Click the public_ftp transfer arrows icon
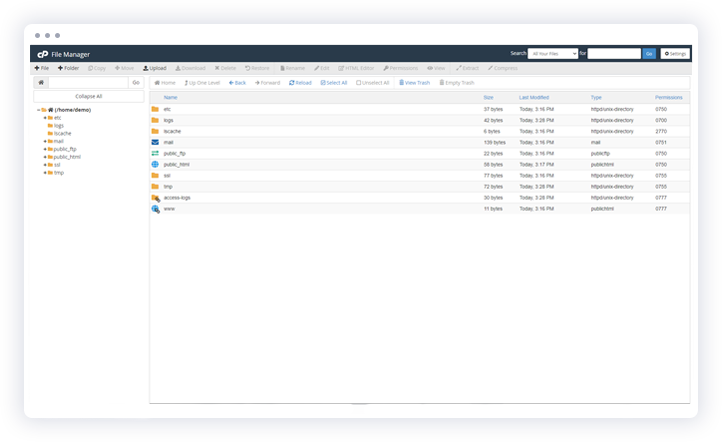The height and width of the screenshot is (442, 722). click(155, 153)
